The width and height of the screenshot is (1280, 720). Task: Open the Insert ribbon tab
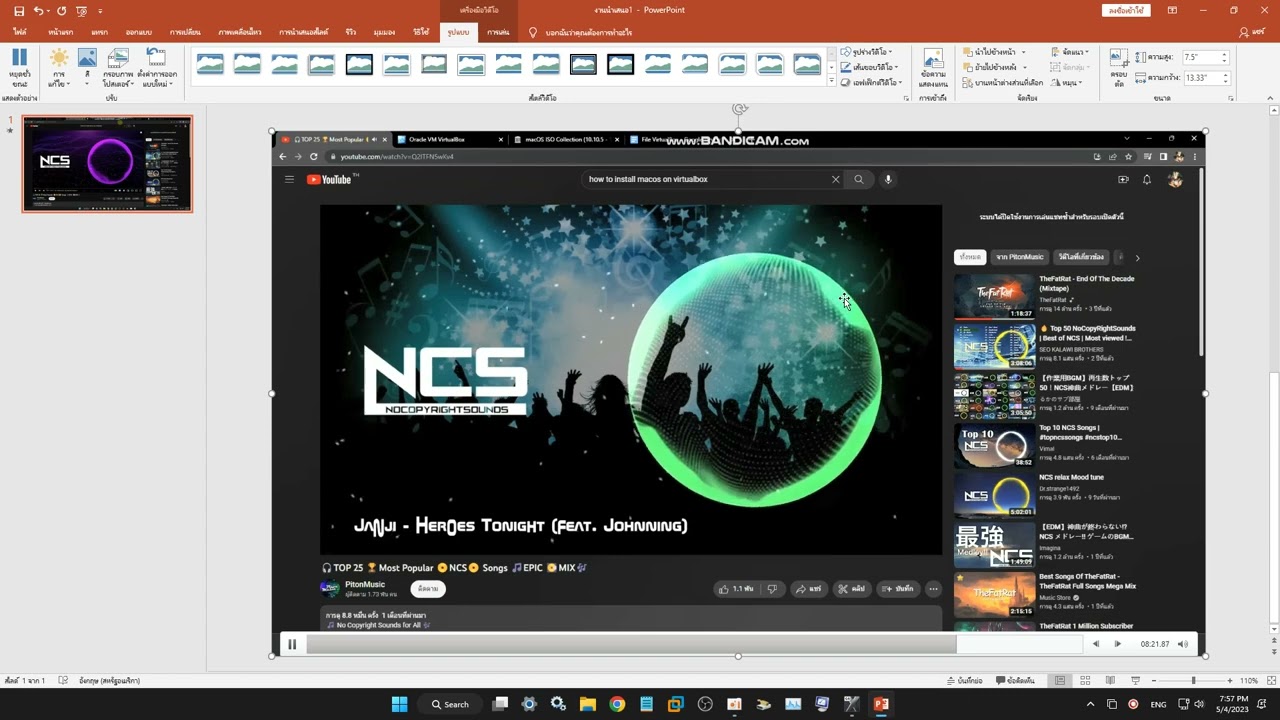point(99,32)
